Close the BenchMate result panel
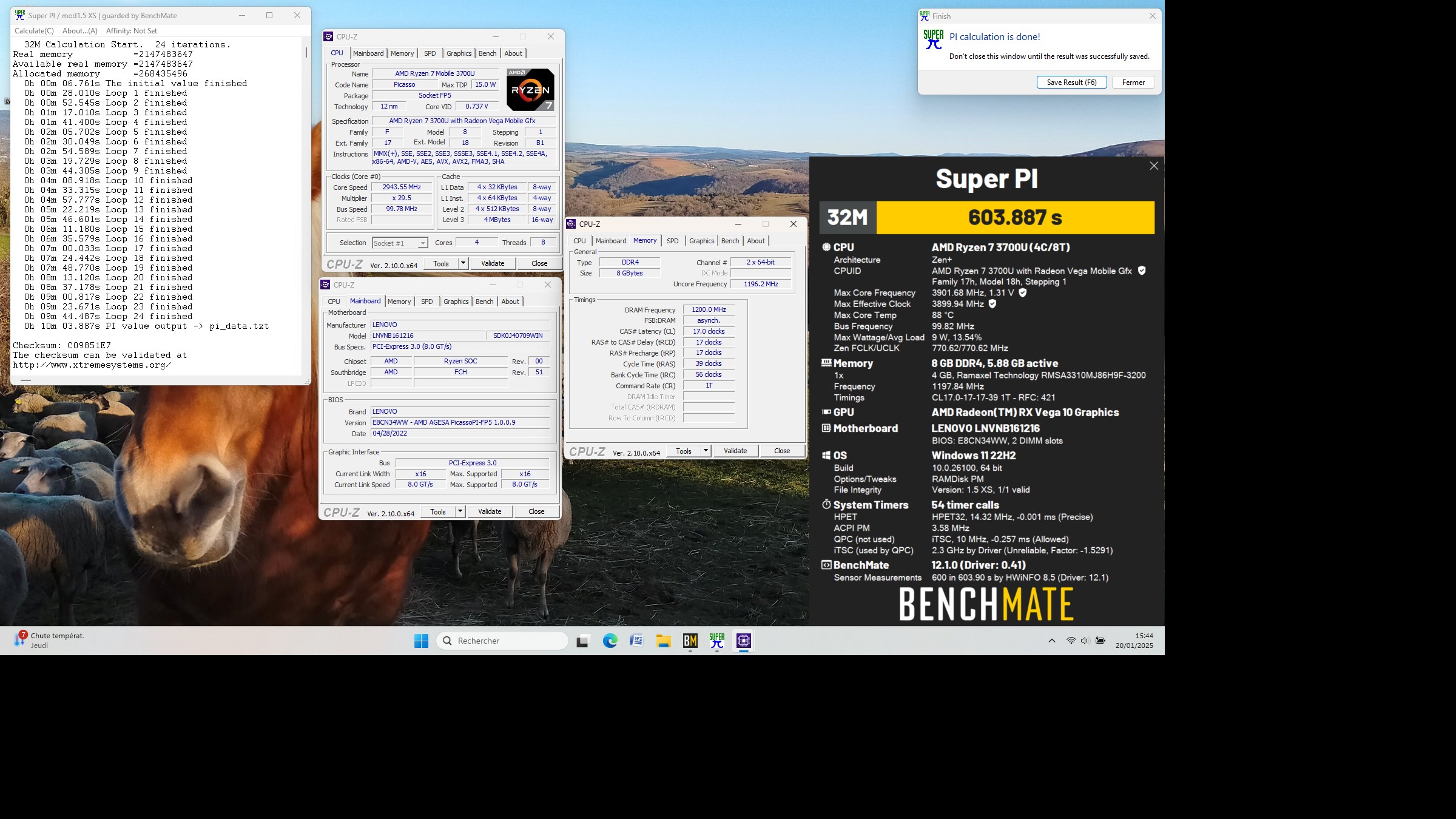The width and height of the screenshot is (1456, 819). tap(1153, 166)
